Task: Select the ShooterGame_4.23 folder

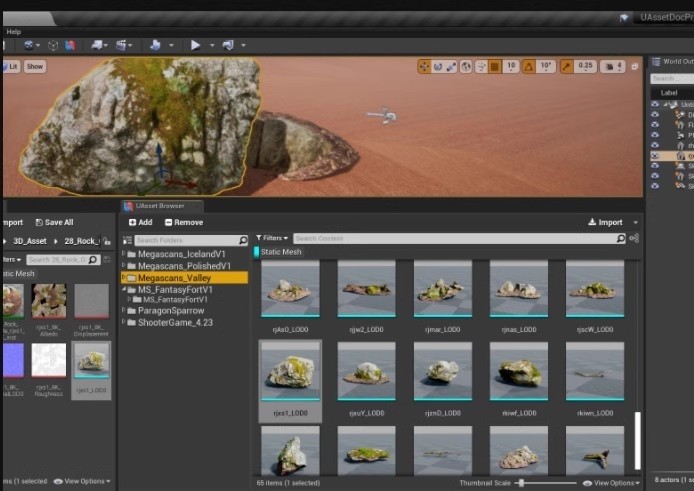Action: 175,322
